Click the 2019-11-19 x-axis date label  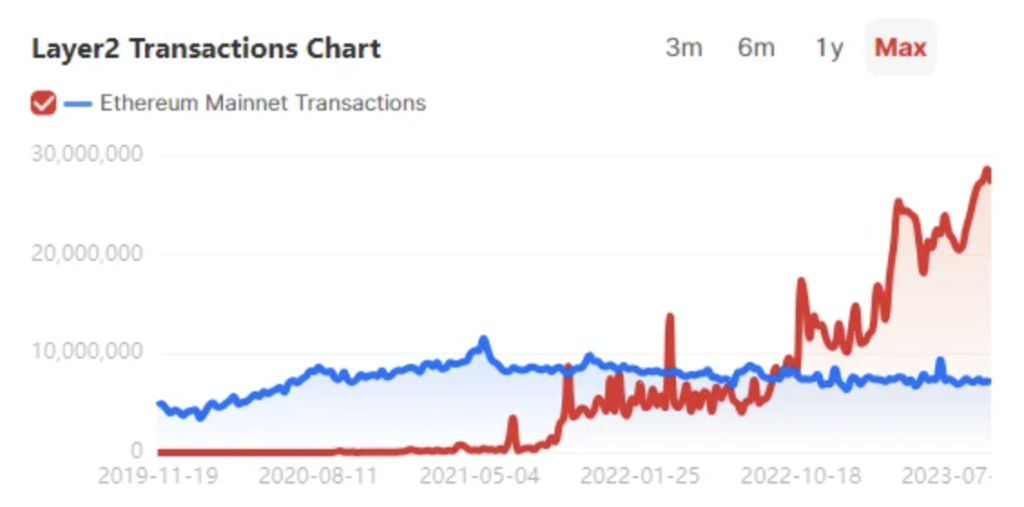[157, 476]
